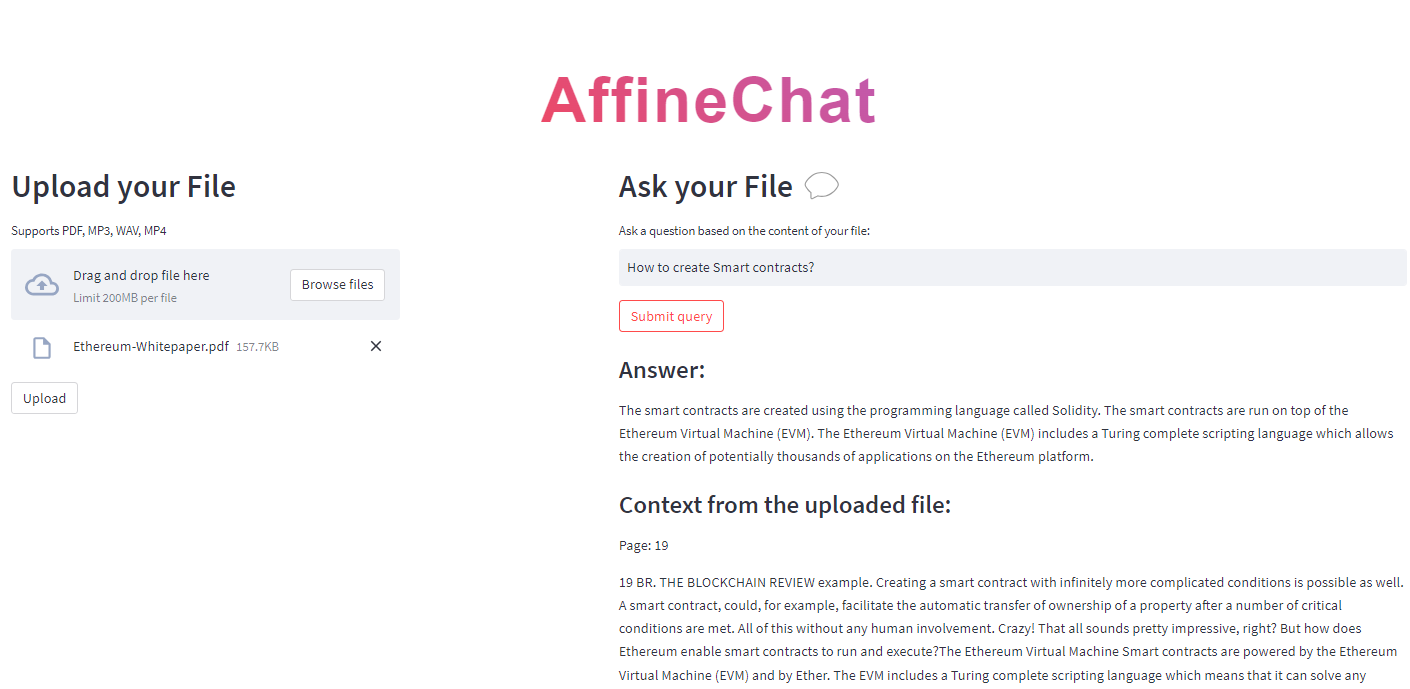Remove the Ethereum-Whitepaper.pdf file with X
The width and height of the screenshot is (1410, 689).
(376, 346)
